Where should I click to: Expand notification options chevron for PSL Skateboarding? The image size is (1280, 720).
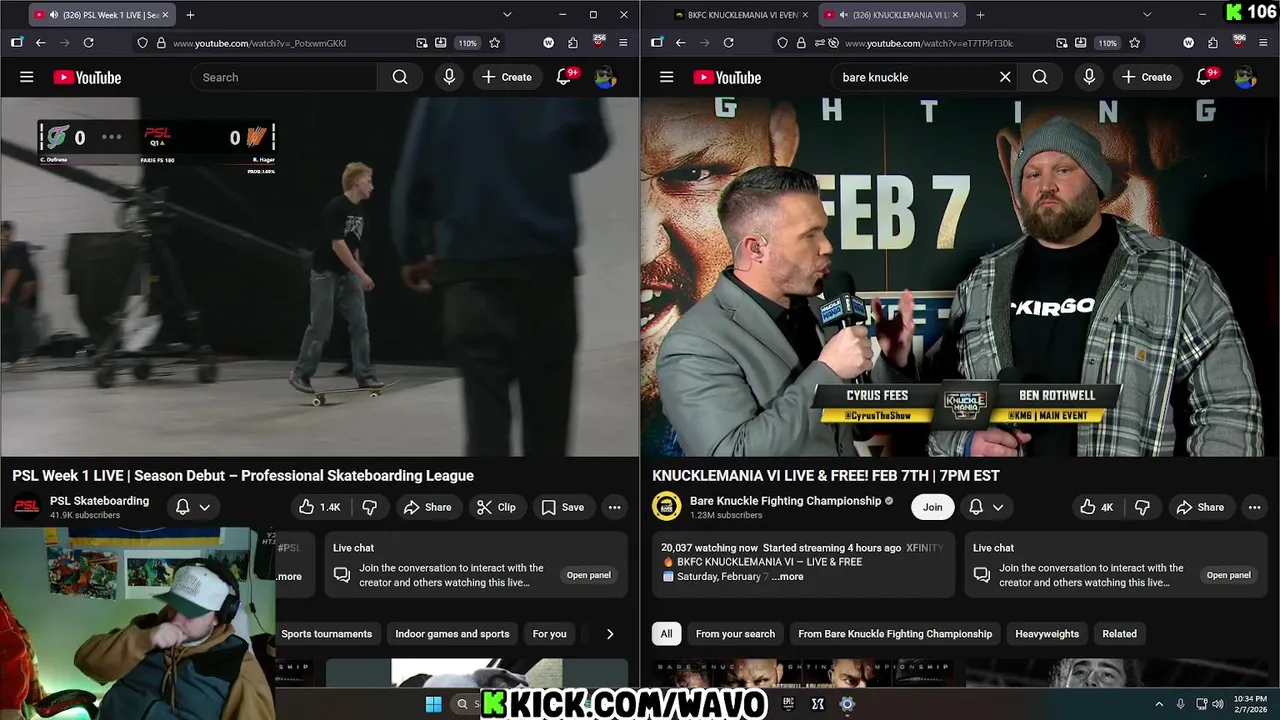coord(204,507)
